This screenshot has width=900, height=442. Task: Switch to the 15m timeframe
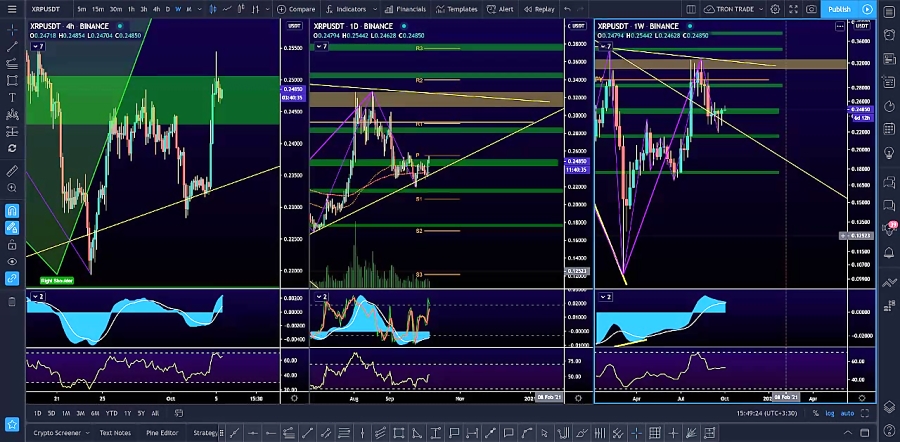[98, 9]
